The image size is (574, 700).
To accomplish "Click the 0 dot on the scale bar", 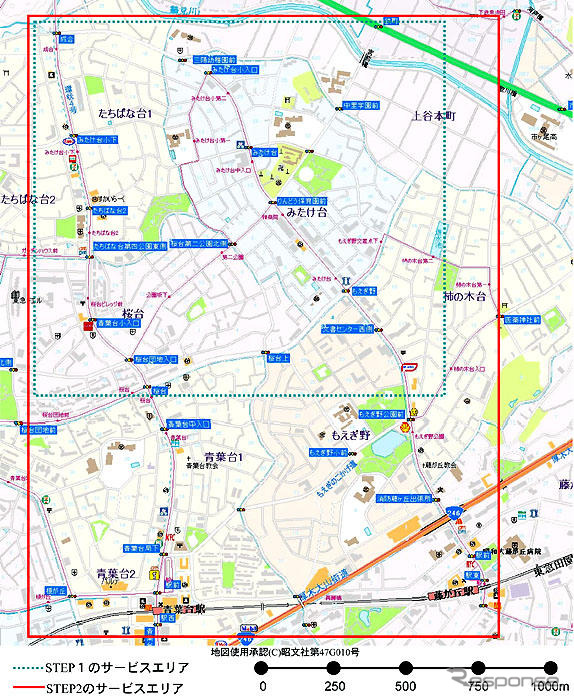I will pos(262,668).
